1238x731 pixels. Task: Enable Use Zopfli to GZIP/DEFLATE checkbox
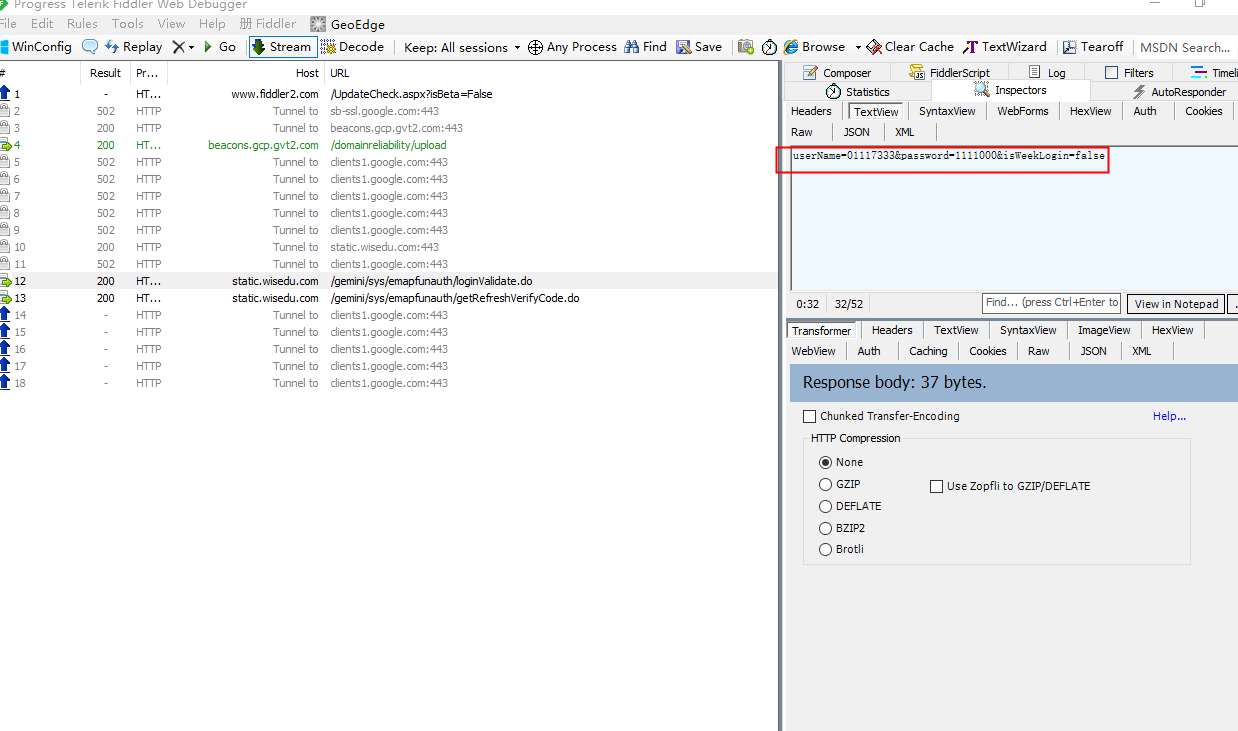click(x=936, y=486)
